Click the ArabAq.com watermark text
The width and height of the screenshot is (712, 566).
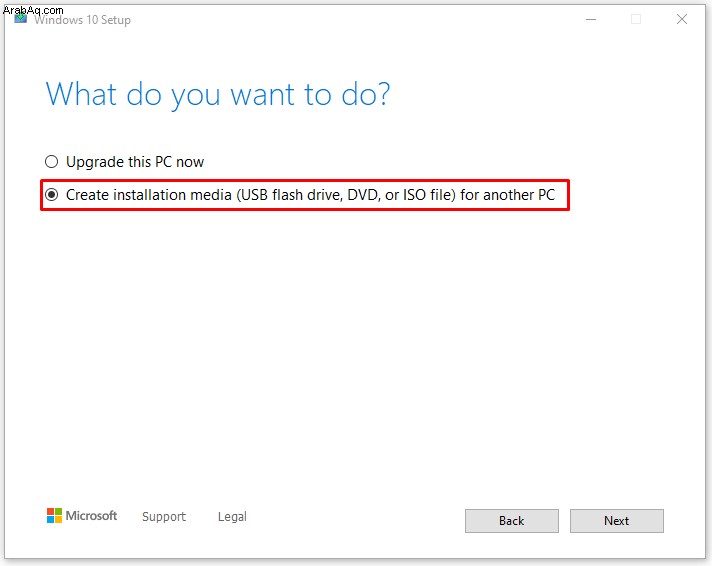(x=33, y=10)
